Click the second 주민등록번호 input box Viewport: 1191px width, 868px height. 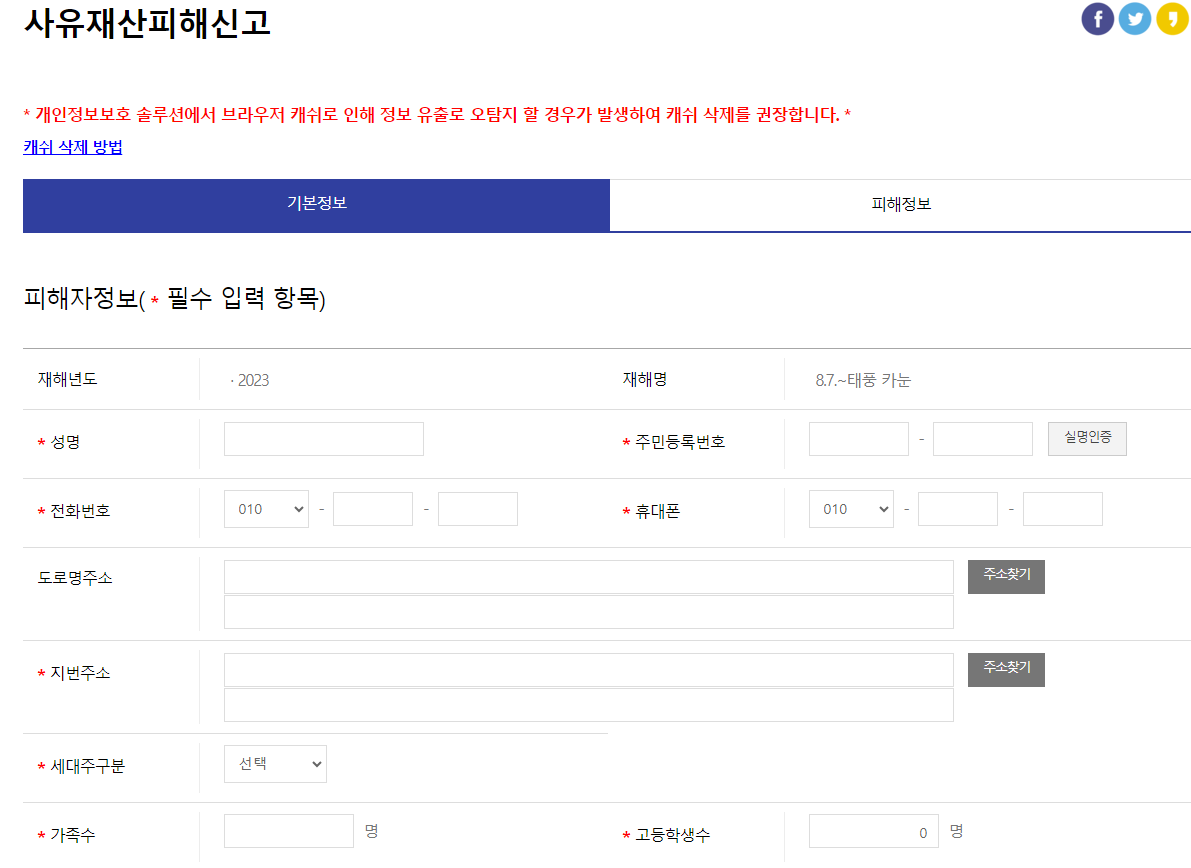[982, 438]
